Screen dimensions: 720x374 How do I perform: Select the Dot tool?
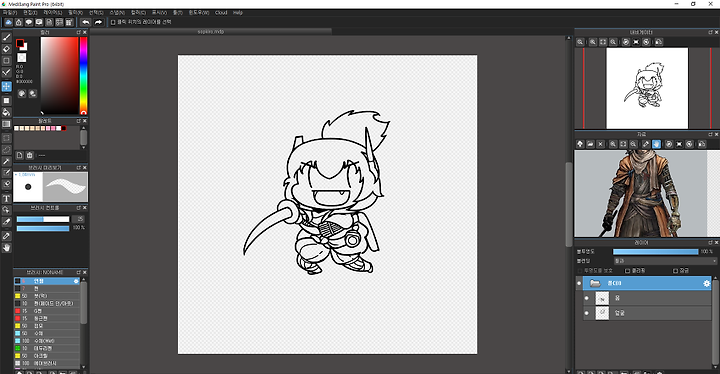[x=6, y=61]
